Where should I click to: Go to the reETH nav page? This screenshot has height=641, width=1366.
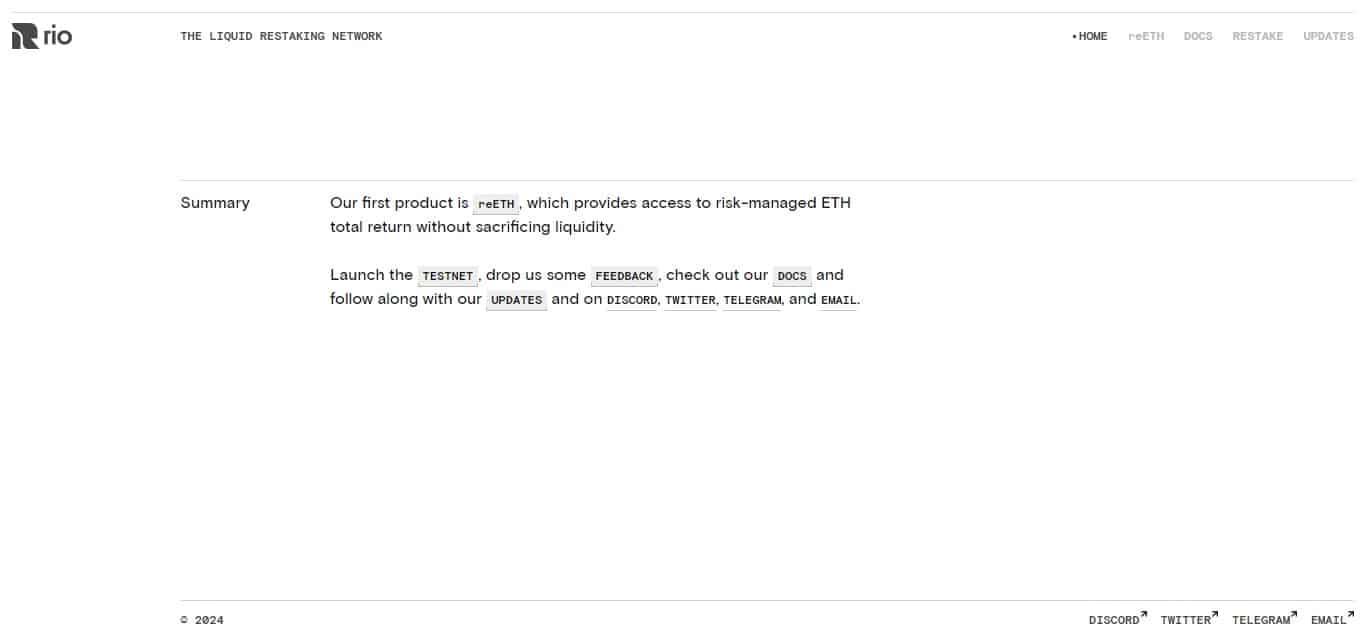point(1146,36)
